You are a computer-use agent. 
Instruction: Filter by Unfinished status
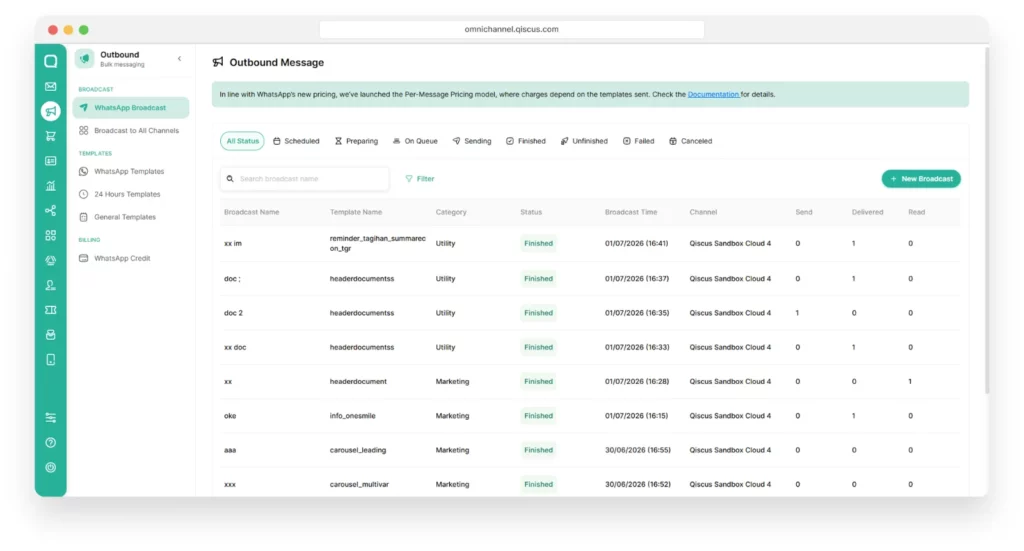584,141
